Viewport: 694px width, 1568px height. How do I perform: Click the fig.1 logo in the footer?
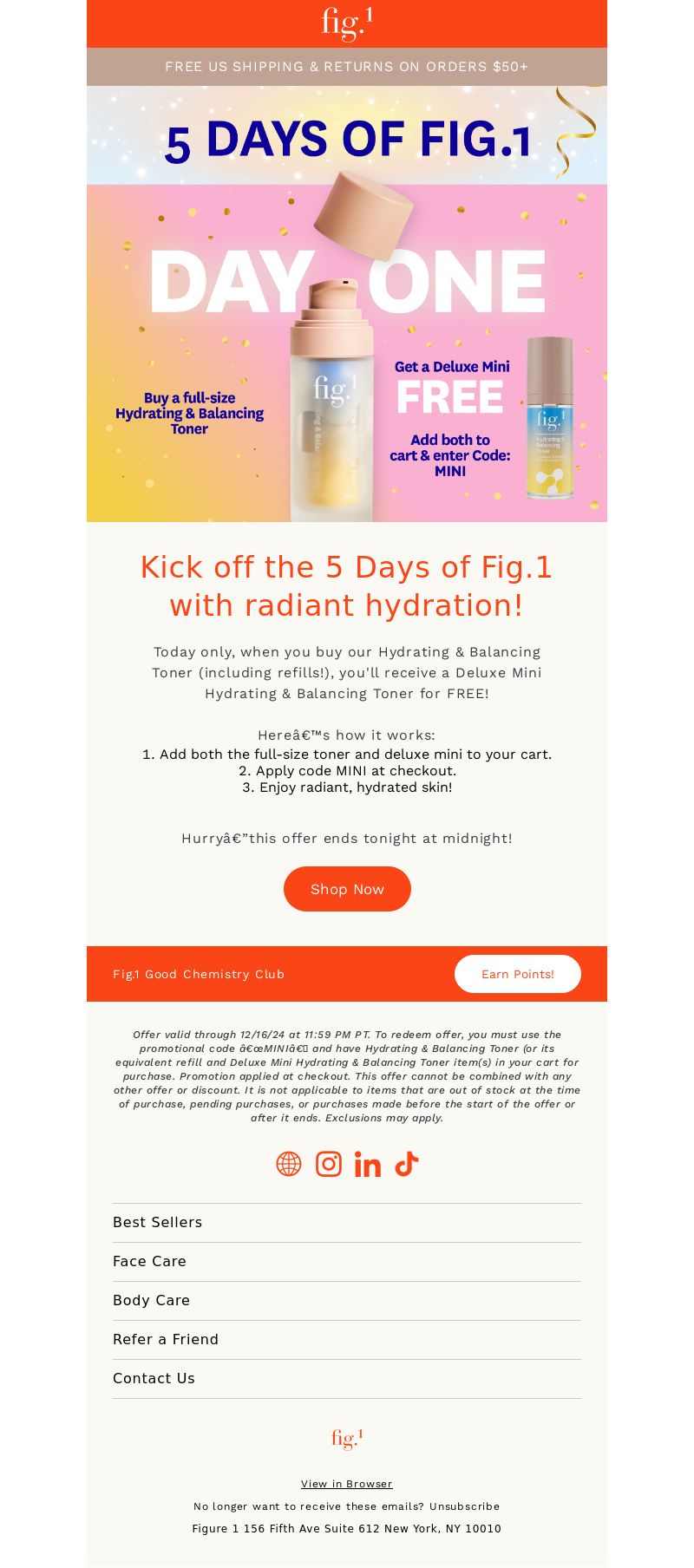347,1439
